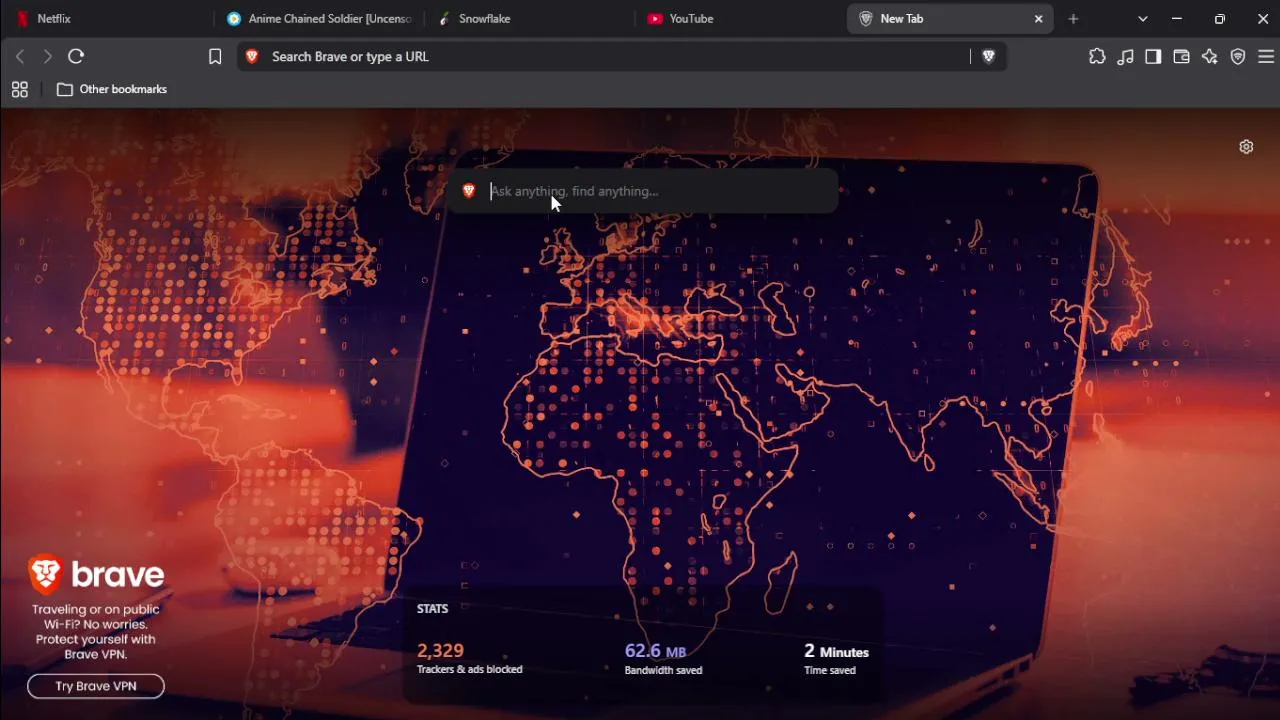Expand the tab search dropdown chevron
1280x720 pixels.
[1143, 19]
